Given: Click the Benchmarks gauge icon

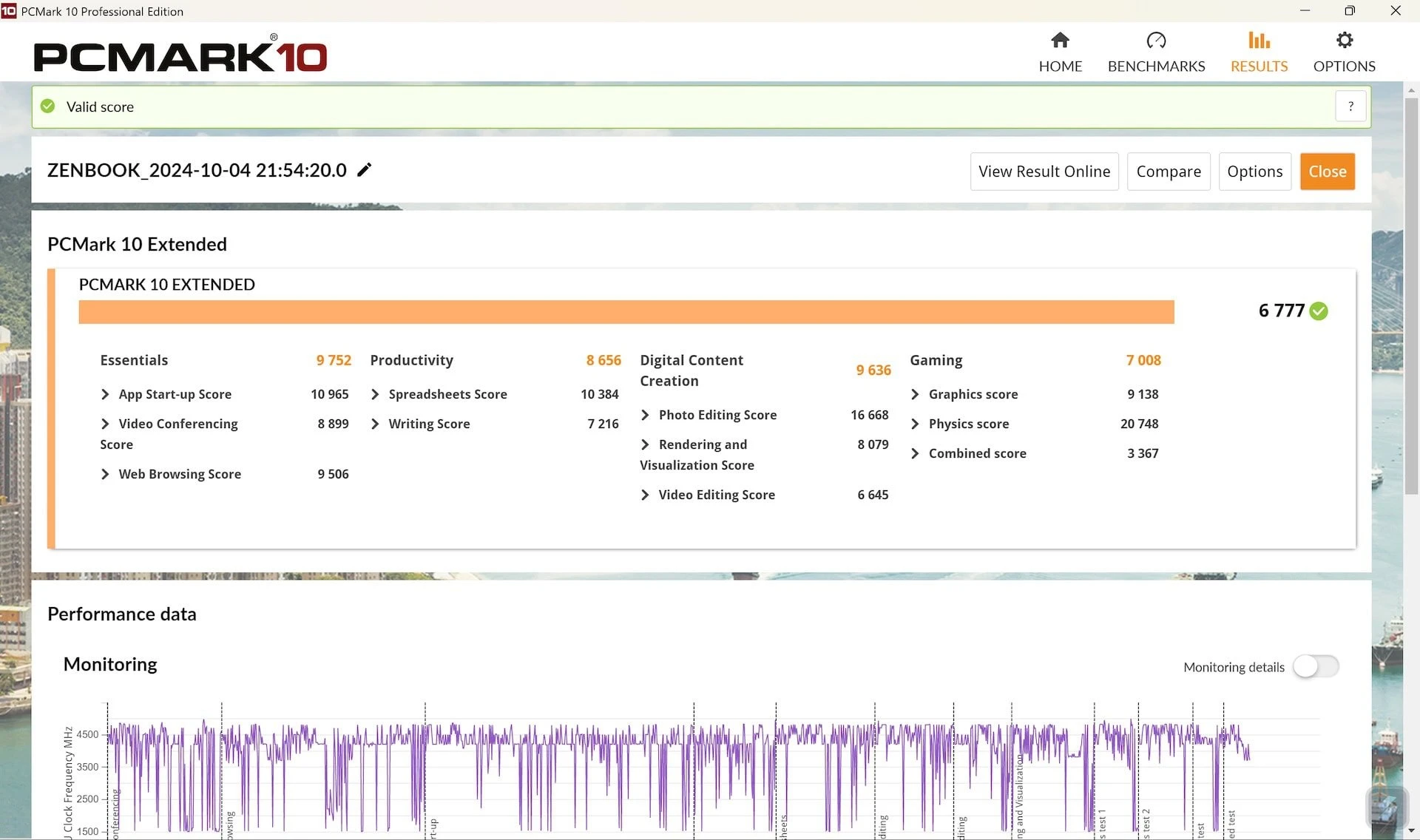Looking at the screenshot, I should click(x=1156, y=40).
